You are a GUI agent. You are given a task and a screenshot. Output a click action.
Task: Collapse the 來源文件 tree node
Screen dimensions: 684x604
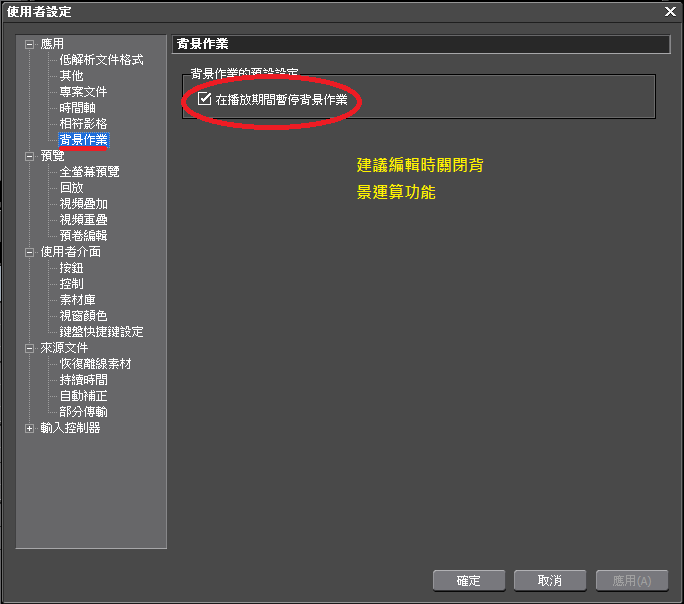[x=29, y=348]
